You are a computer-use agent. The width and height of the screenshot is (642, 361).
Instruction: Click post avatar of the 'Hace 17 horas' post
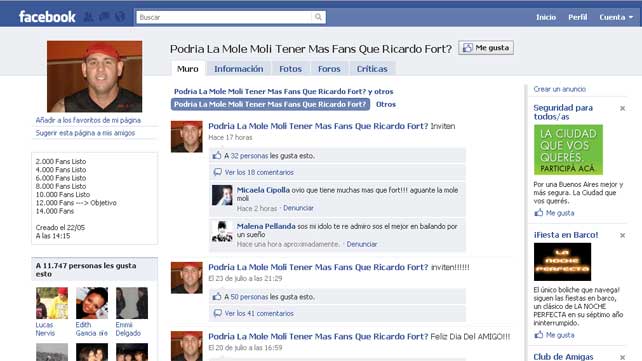187,137
